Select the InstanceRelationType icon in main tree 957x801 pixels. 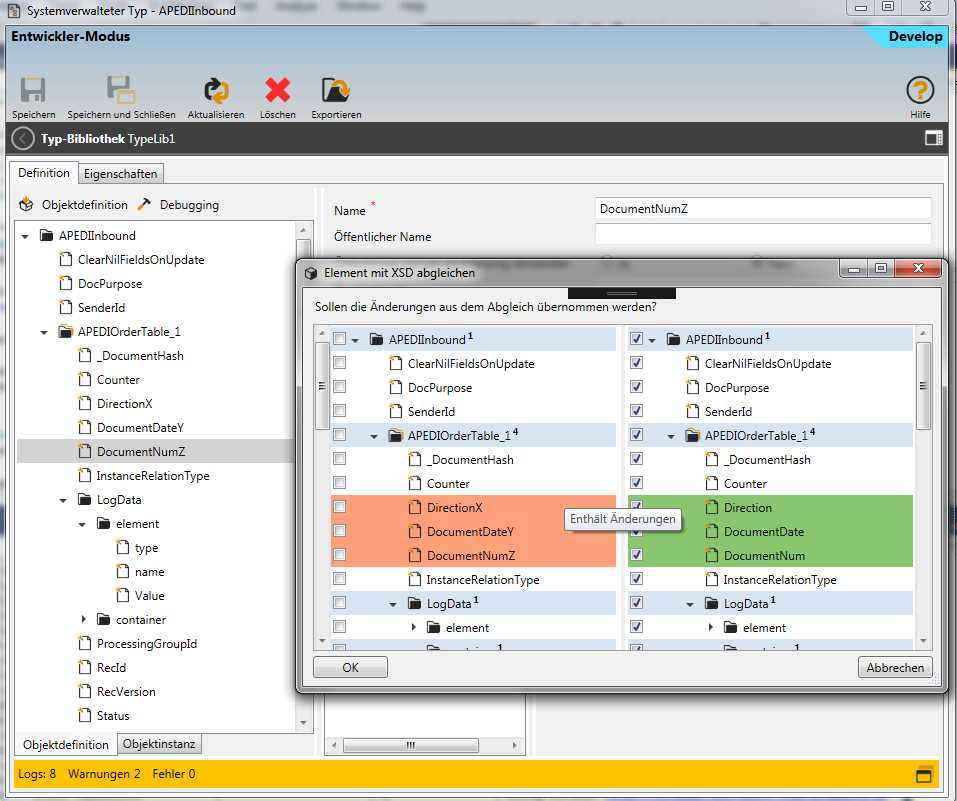pos(85,475)
